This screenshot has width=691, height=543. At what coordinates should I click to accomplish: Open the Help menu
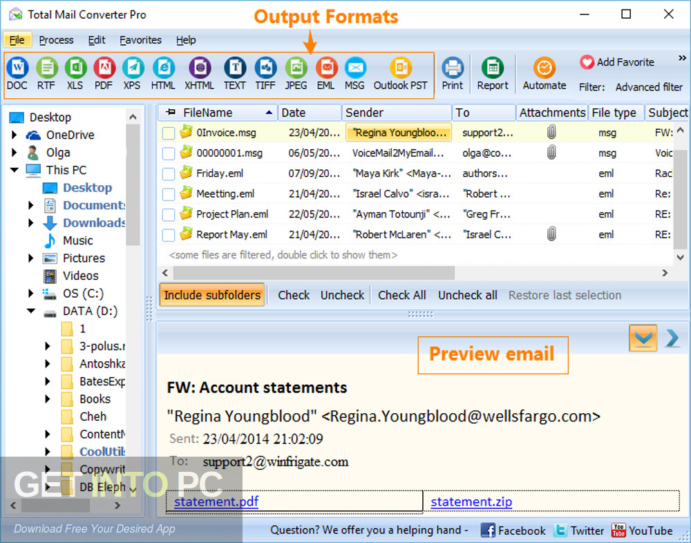[186, 40]
